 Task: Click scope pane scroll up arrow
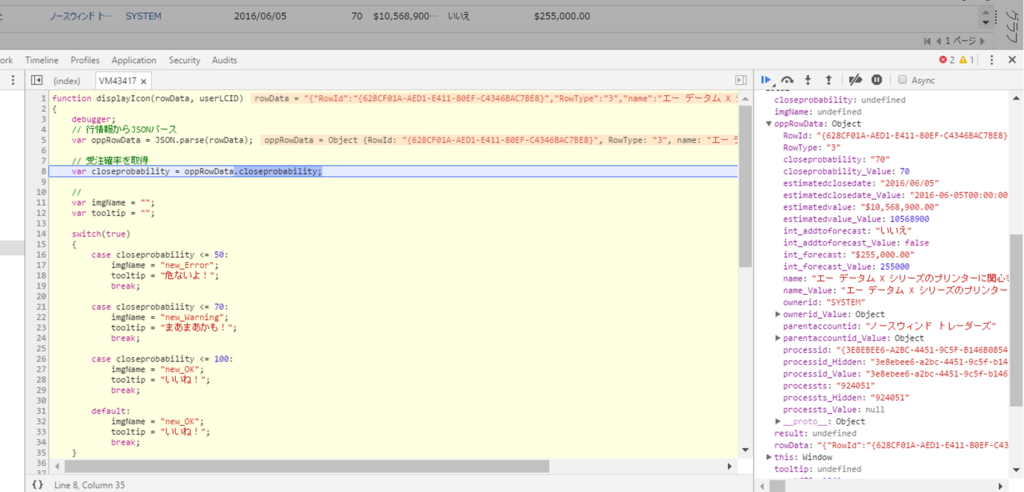tap(1017, 99)
